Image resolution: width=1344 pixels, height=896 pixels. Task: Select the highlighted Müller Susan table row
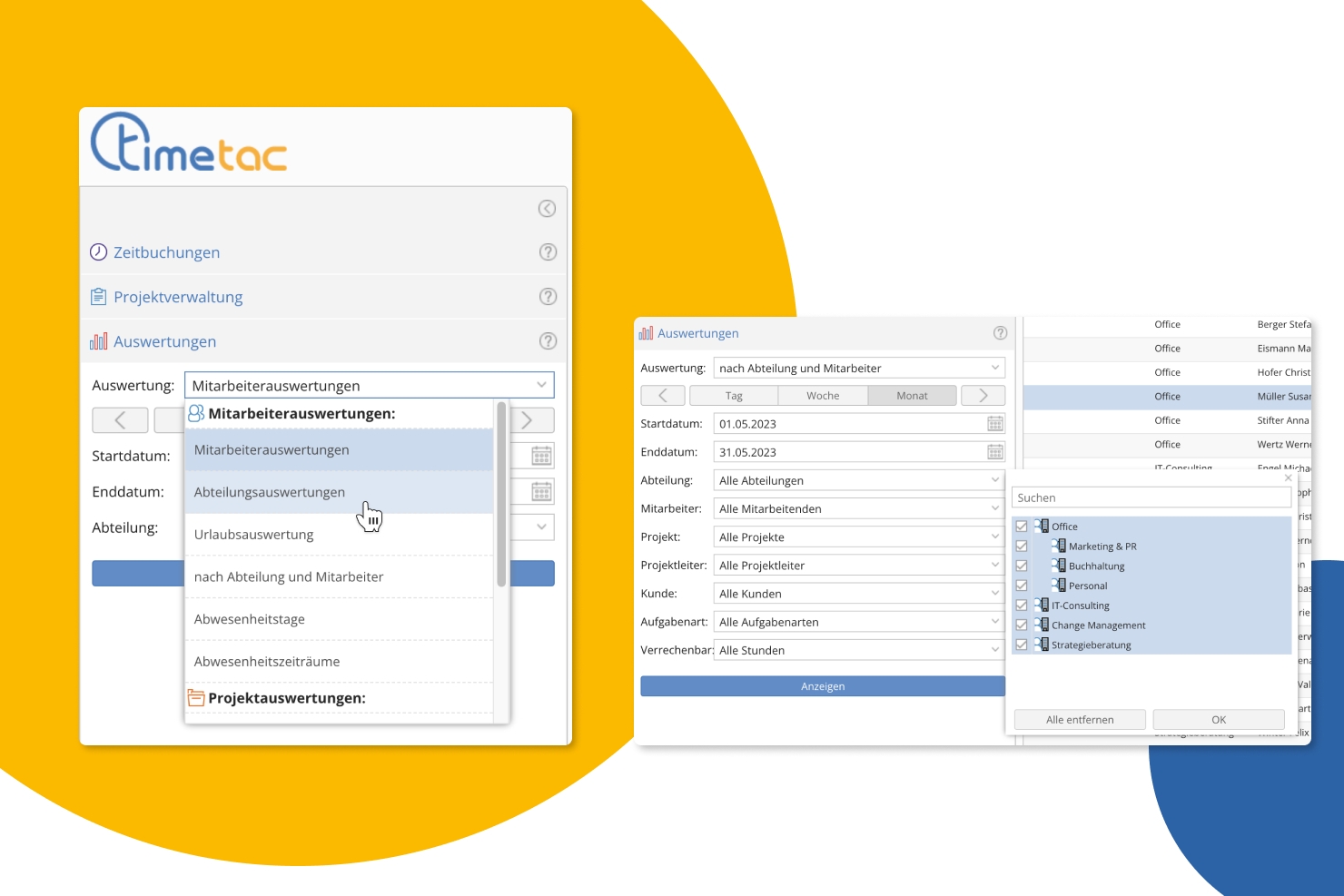[1167, 397]
